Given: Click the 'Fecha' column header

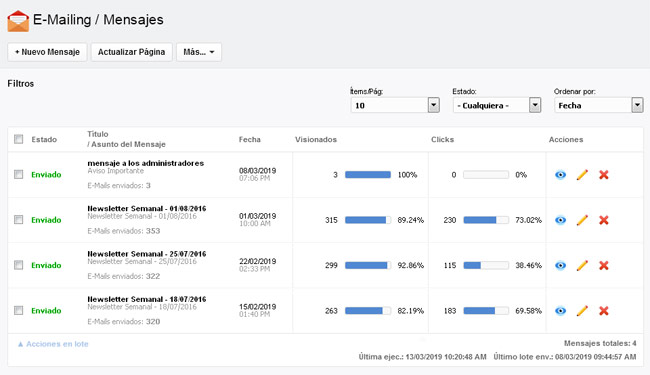Looking at the screenshot, I should [x=250, y=140].
